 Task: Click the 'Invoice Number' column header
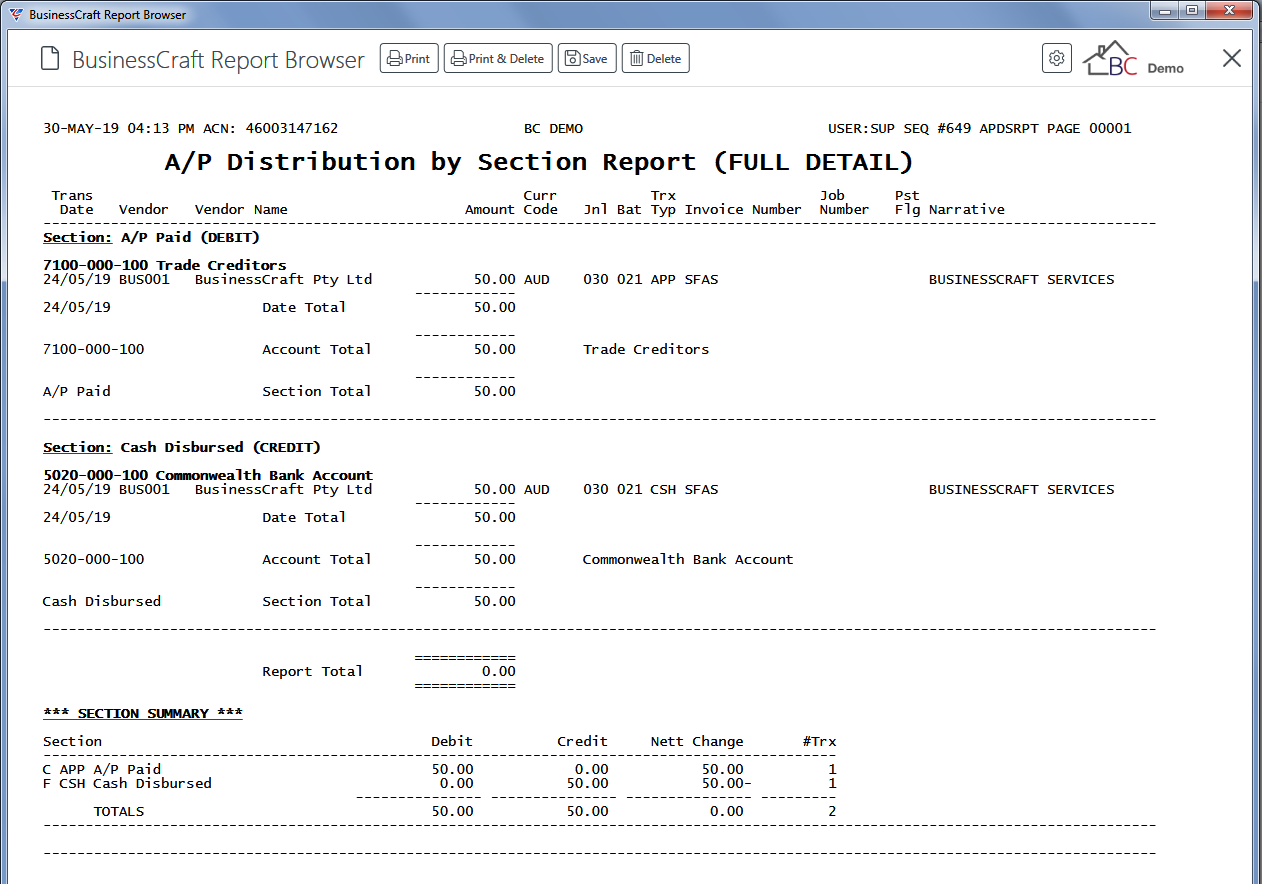[743, 210]
